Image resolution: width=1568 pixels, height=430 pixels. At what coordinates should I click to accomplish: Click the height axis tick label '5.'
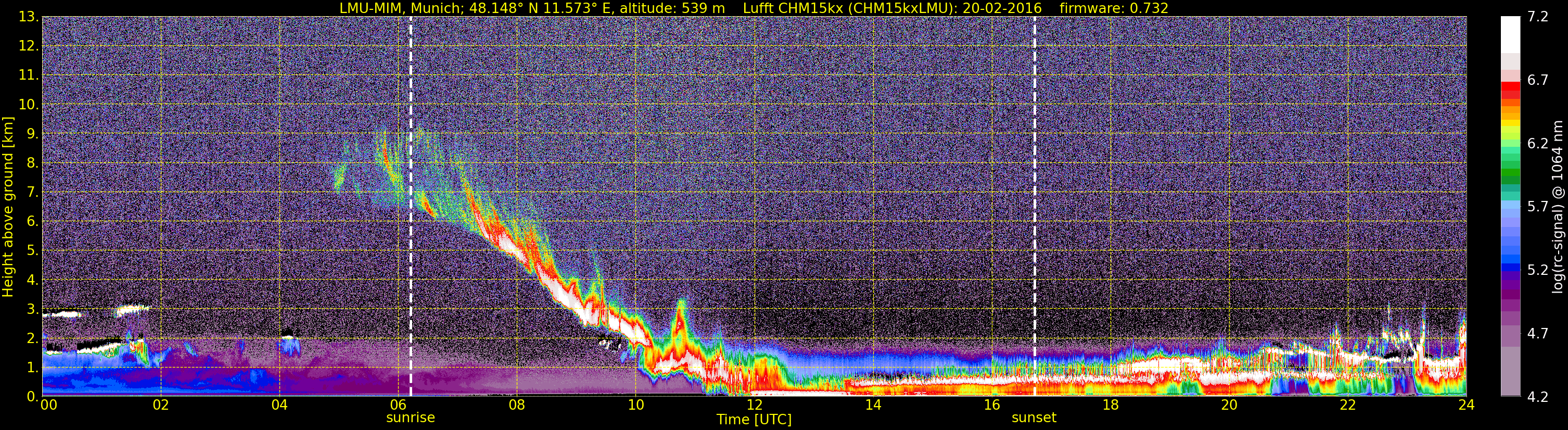(33, 251)
